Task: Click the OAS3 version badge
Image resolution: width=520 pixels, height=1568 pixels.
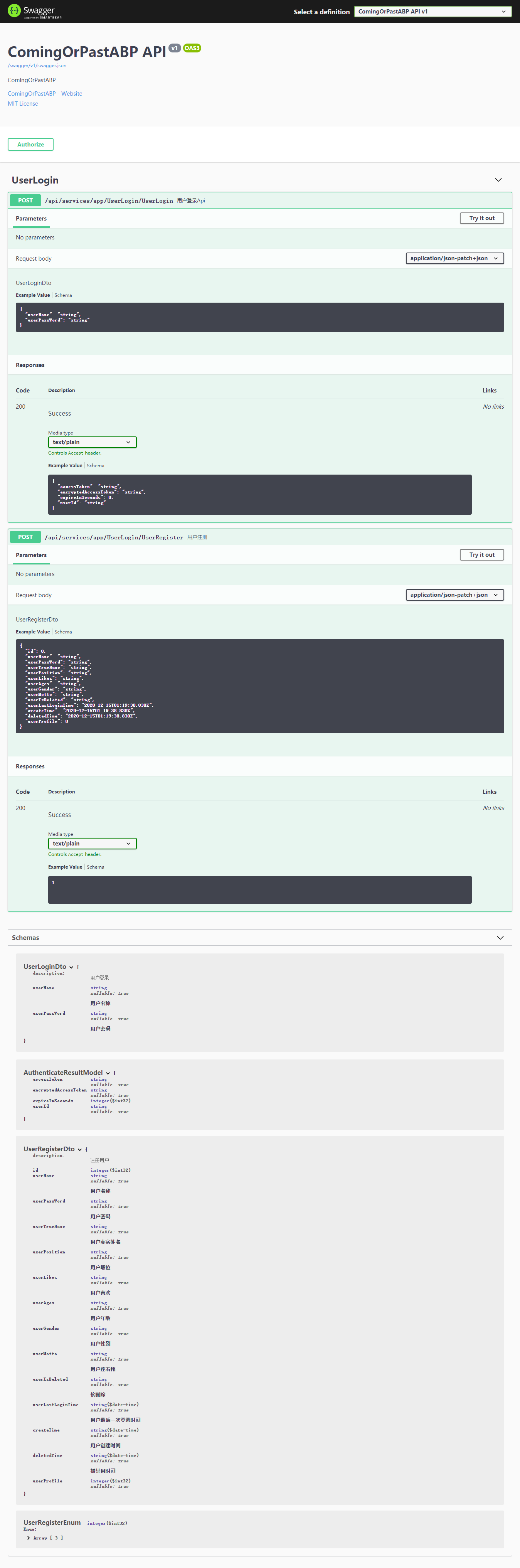Action: click(192, 48)
